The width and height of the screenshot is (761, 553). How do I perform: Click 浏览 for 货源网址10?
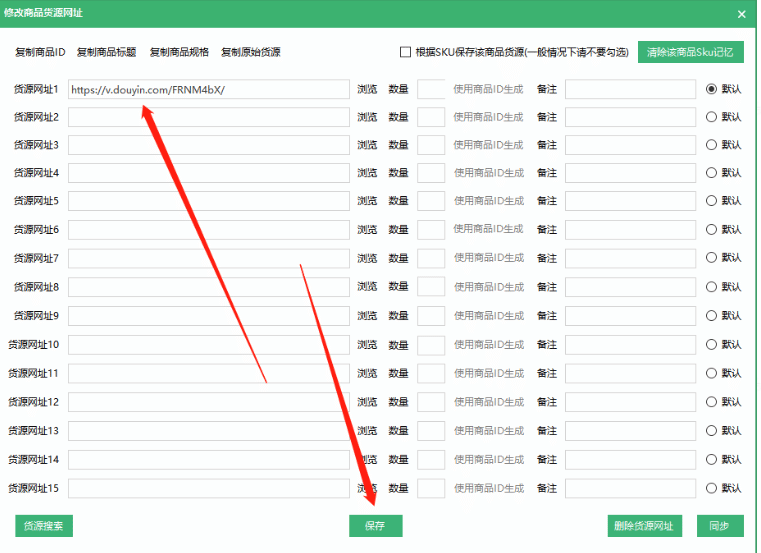click(x=367, y=345)
